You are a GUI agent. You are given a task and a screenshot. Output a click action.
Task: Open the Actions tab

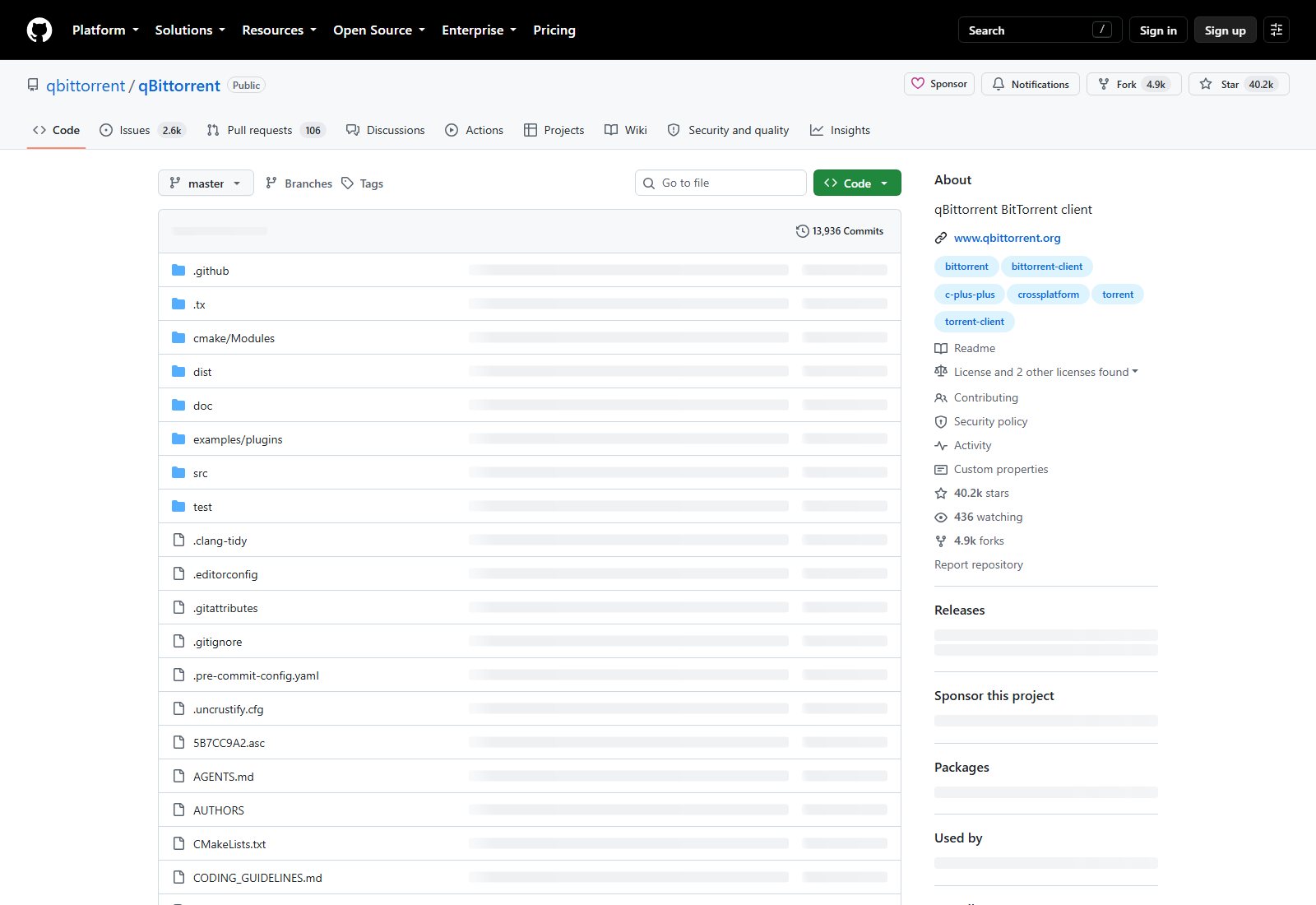coord(475,130)
